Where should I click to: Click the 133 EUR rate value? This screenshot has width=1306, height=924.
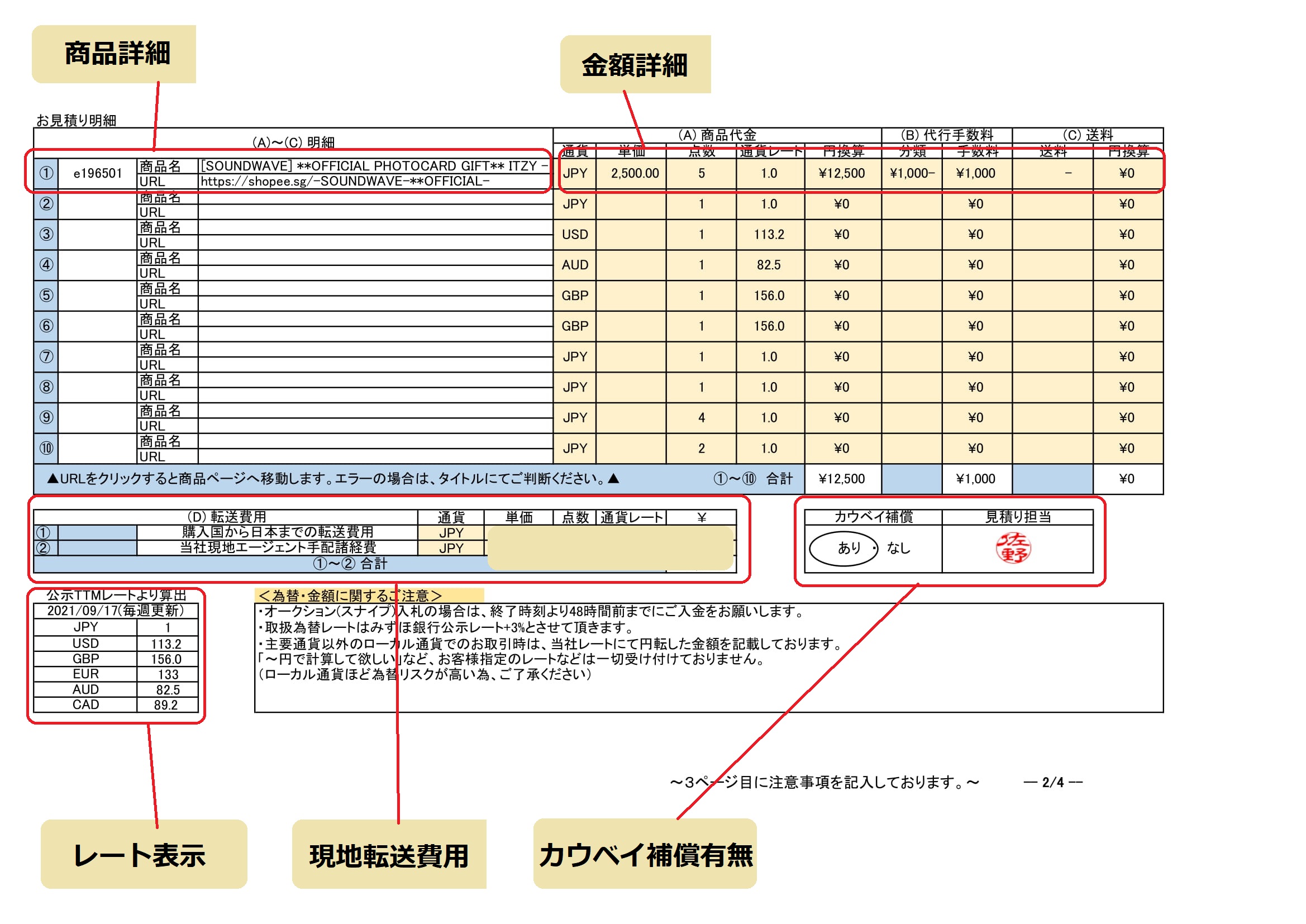[168, 675]
